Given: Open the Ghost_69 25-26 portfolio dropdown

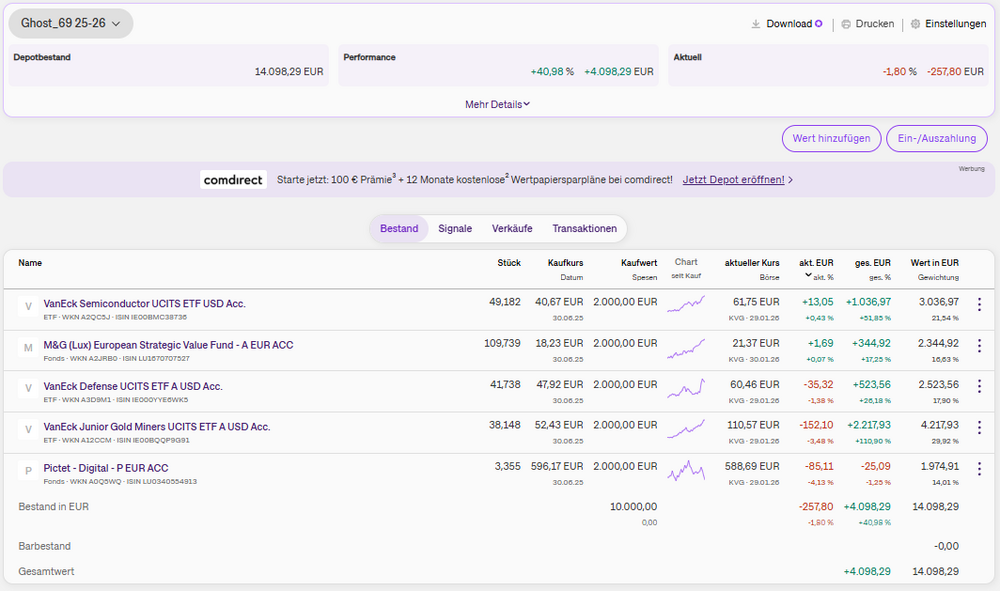Looking at the screenshot, I should [70, 23].
